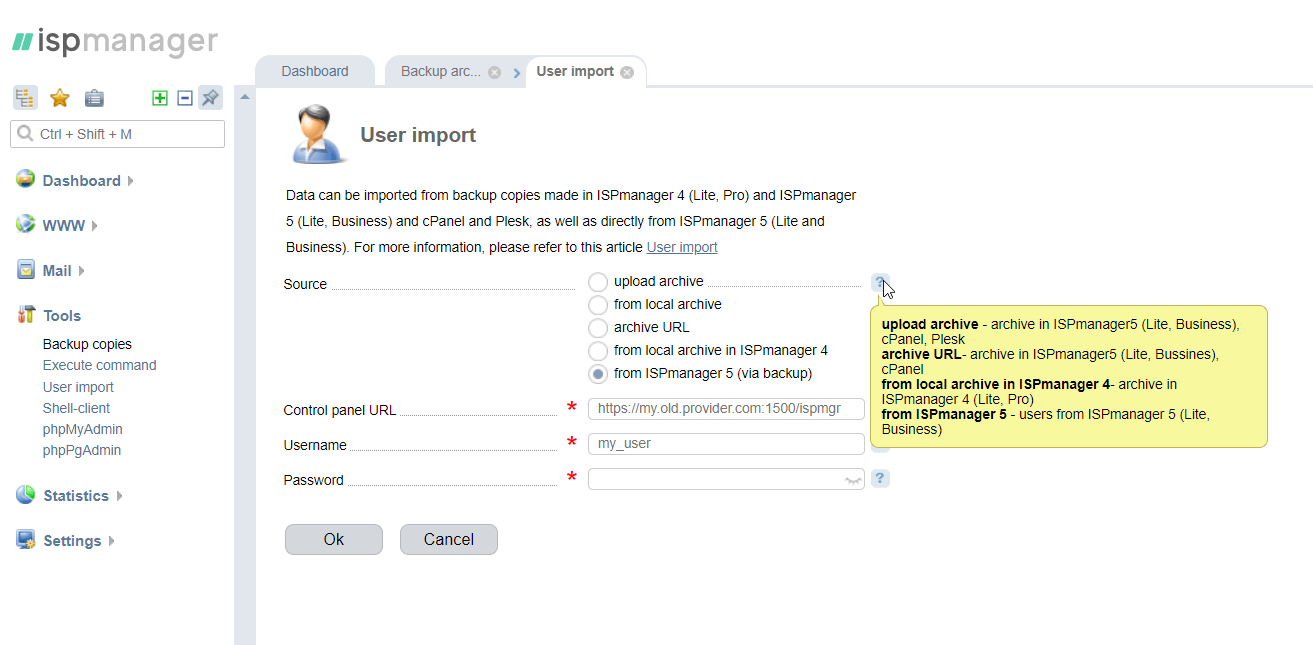Click the WWW globe icon

[26, 225]
